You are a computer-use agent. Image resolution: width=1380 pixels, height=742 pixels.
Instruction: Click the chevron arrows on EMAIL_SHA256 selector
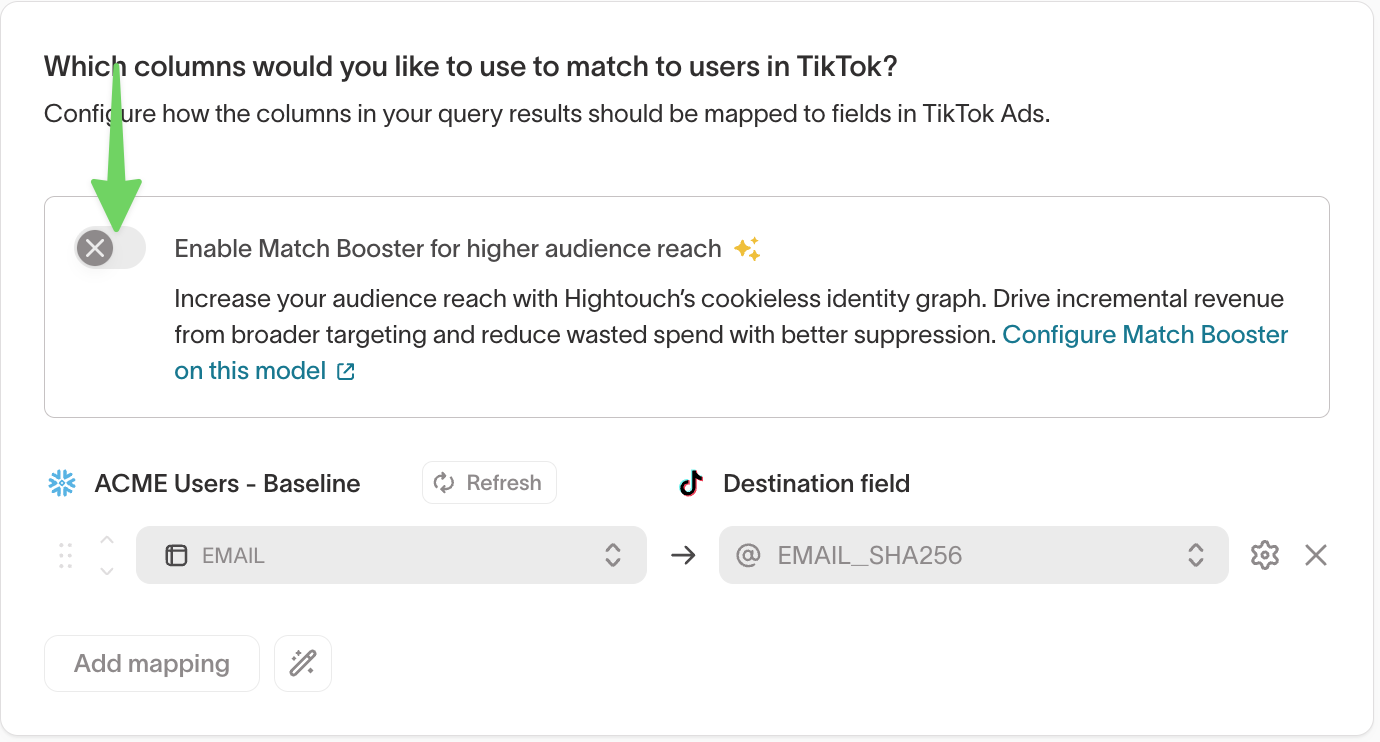[1195, 555]
